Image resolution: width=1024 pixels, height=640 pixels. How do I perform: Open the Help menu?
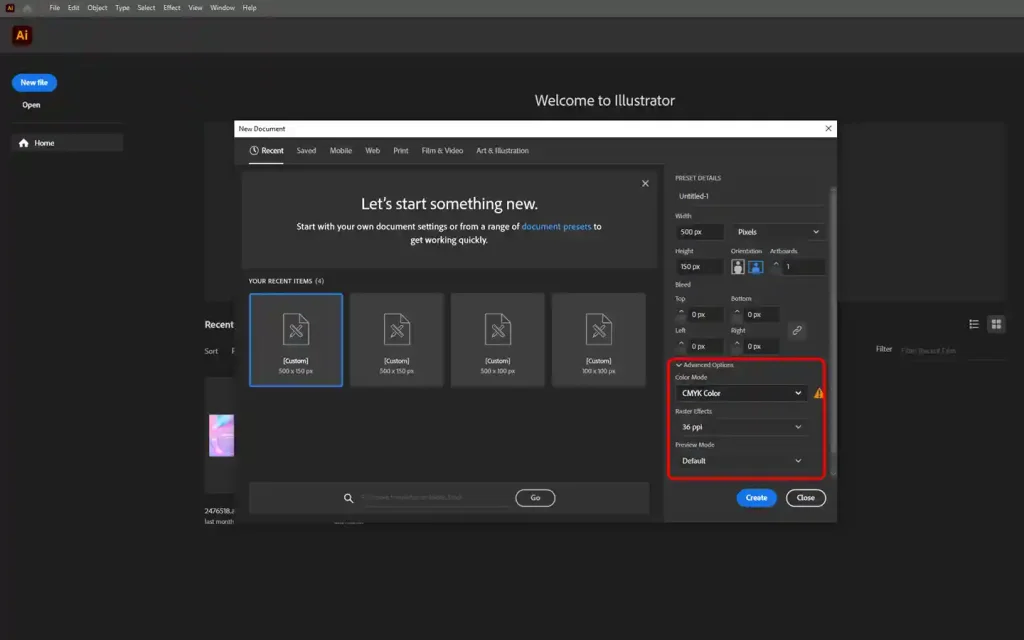(249, 8)
